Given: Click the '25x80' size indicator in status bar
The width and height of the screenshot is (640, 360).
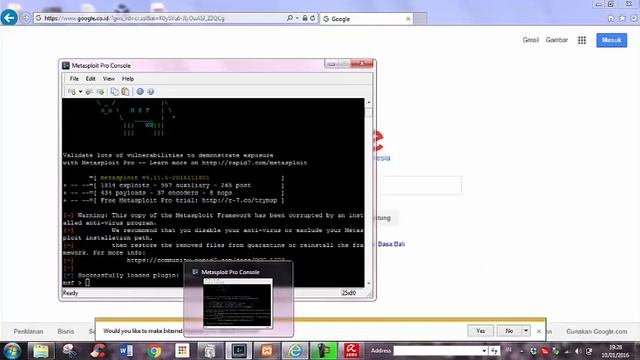Looking at the screenshot, I should click(x=349, y=293).
